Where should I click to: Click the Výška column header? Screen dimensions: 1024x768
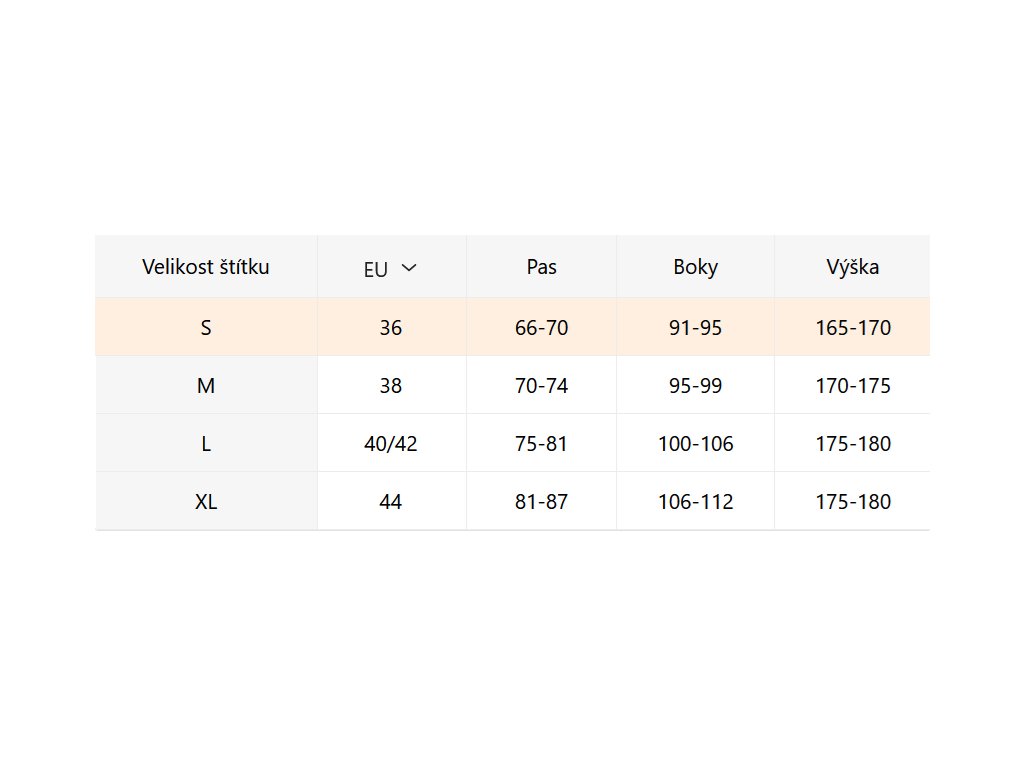click(852, 267)
